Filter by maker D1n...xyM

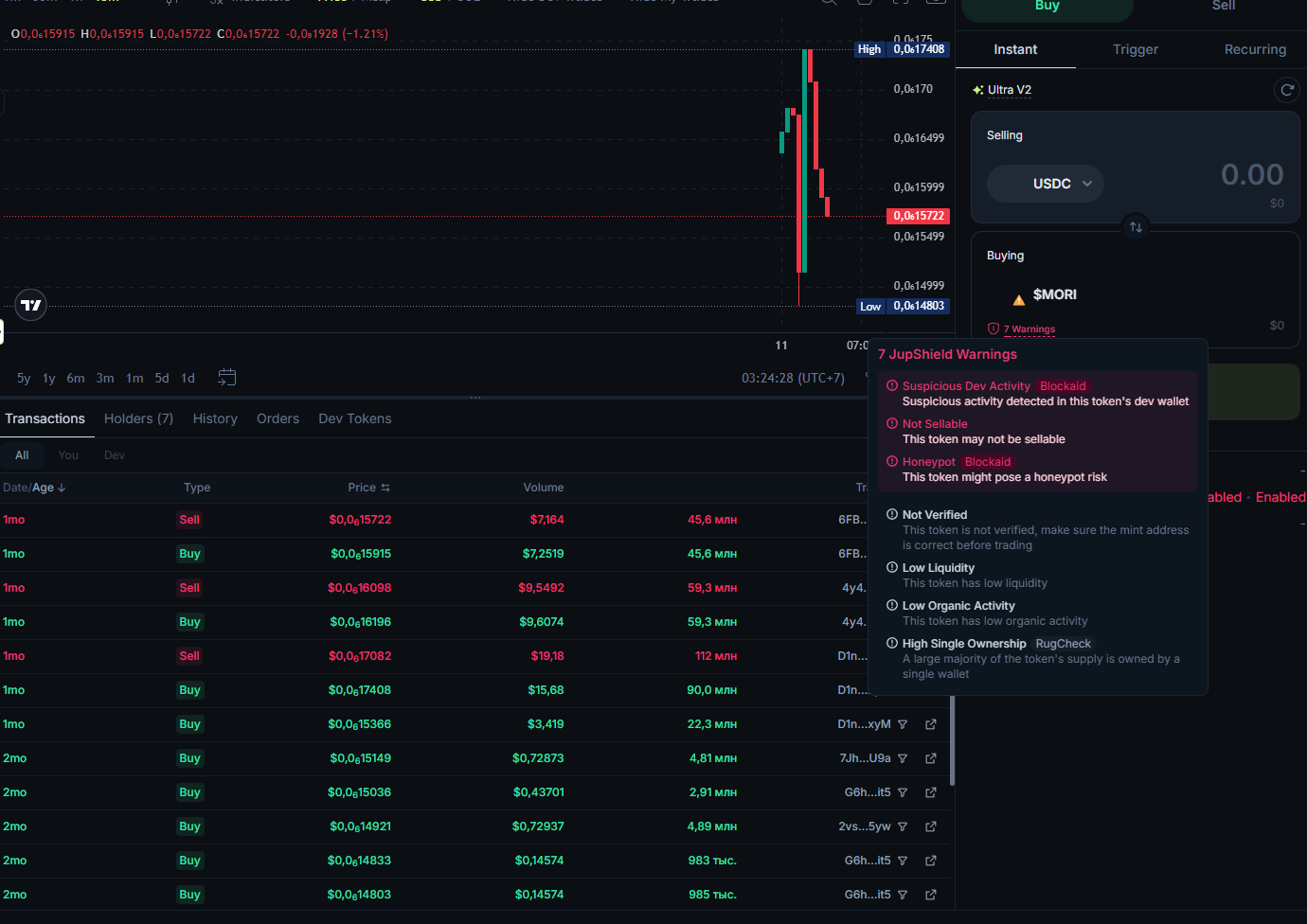(x=903, y=724)
